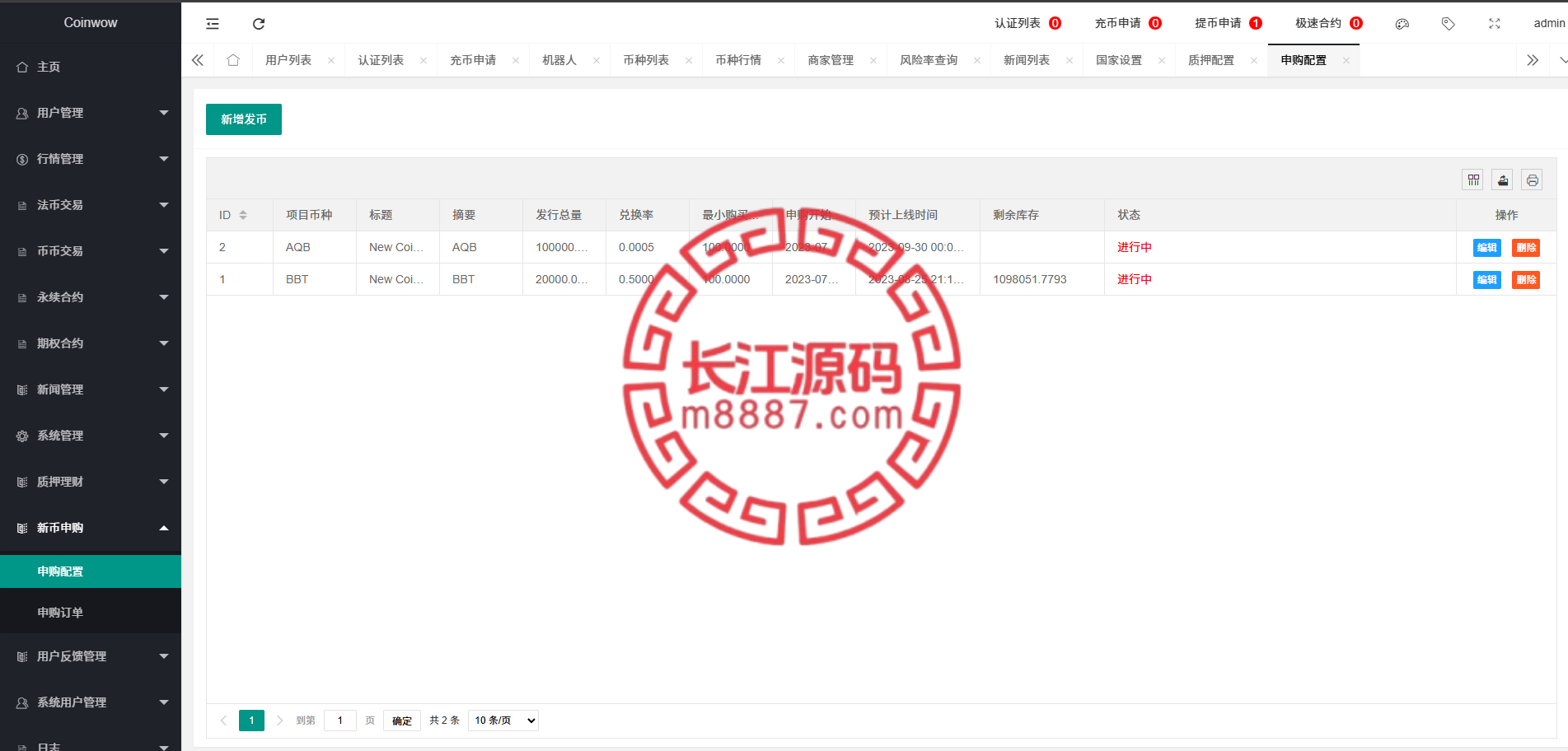
Task: Open 极速合约 notification link in header
Action: 1329,23
